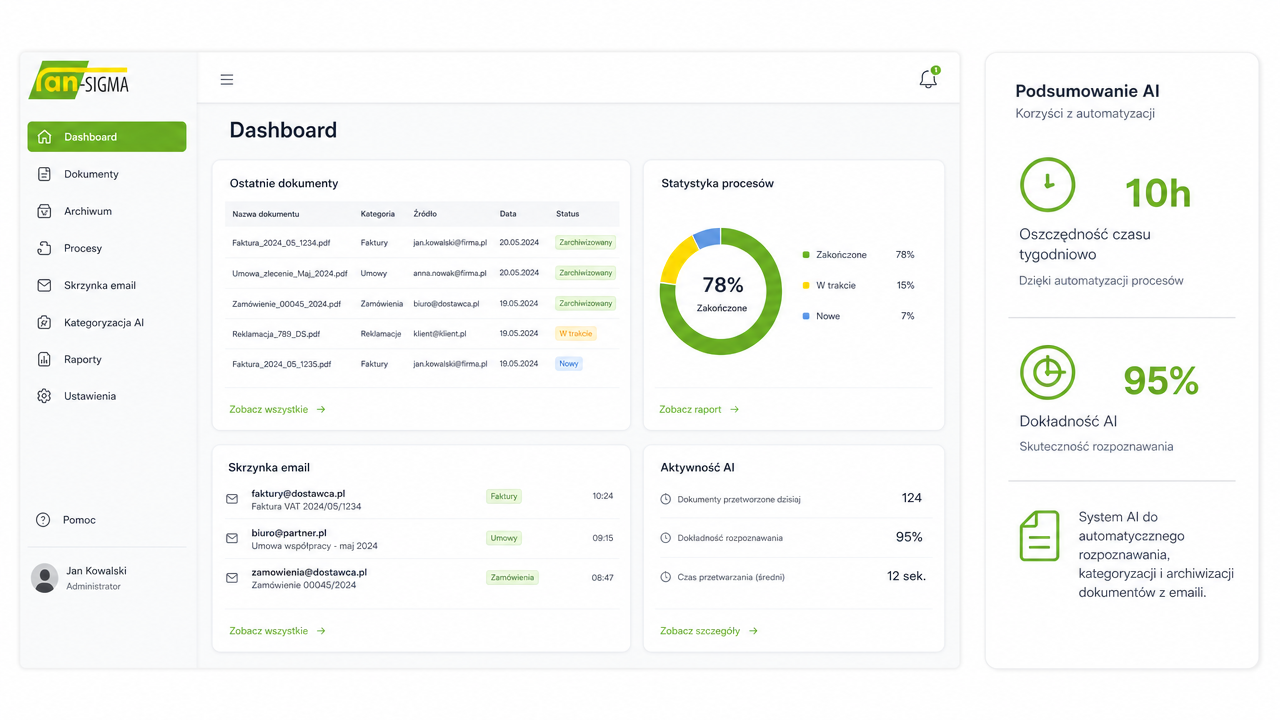Image resolution: width=1280 pixels, height=720 pixels.
Task: Click Jan Kowalski avatar picture
Action: click(45, 578)
